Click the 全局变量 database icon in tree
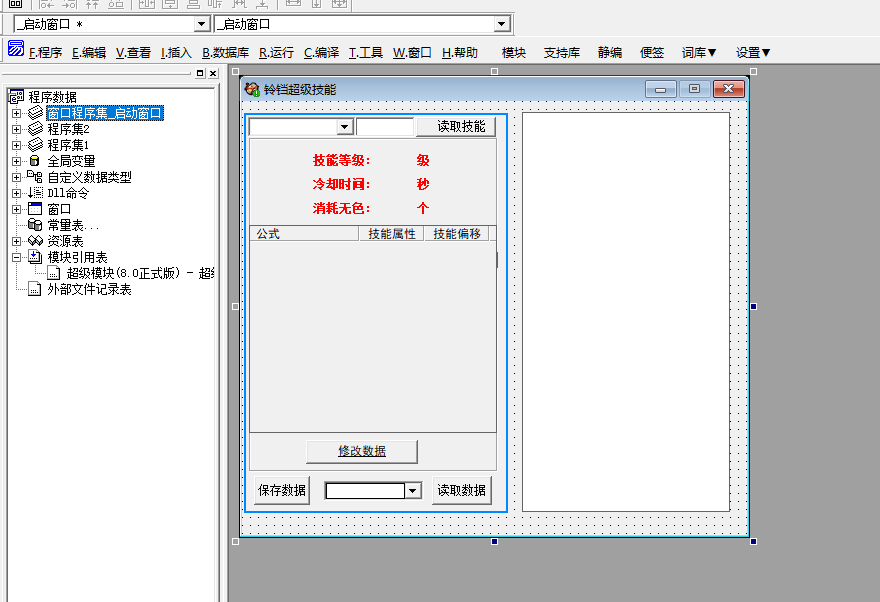Screen dimensions: 880x602 click(35, 161)
